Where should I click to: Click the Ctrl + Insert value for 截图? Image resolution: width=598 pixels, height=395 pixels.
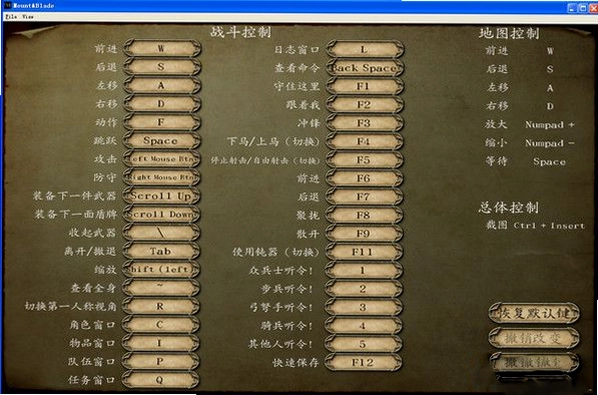pos(549,225)
